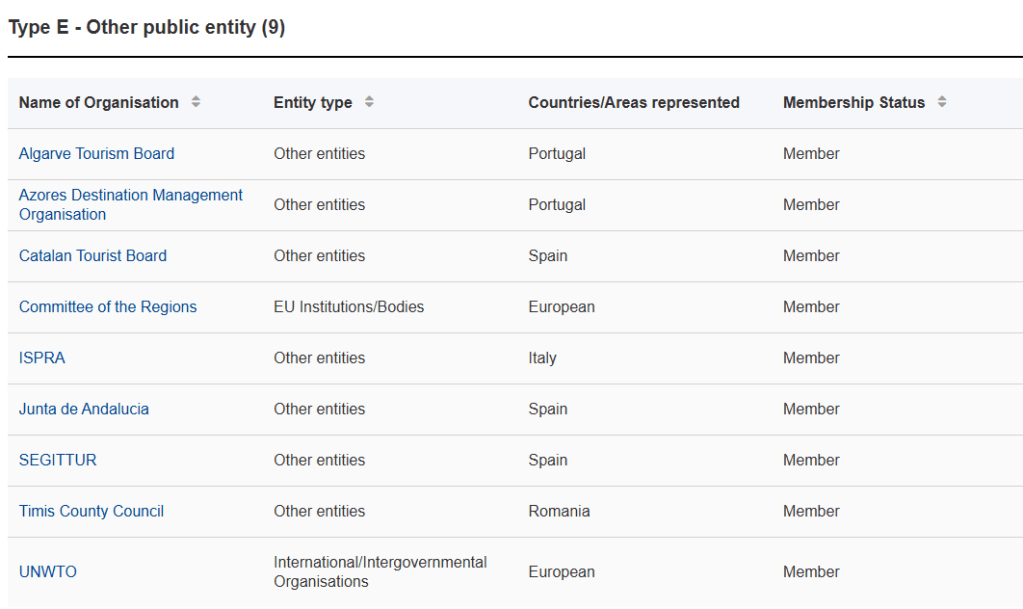Click the Name of Organisation header text

[x=99, y=102]
